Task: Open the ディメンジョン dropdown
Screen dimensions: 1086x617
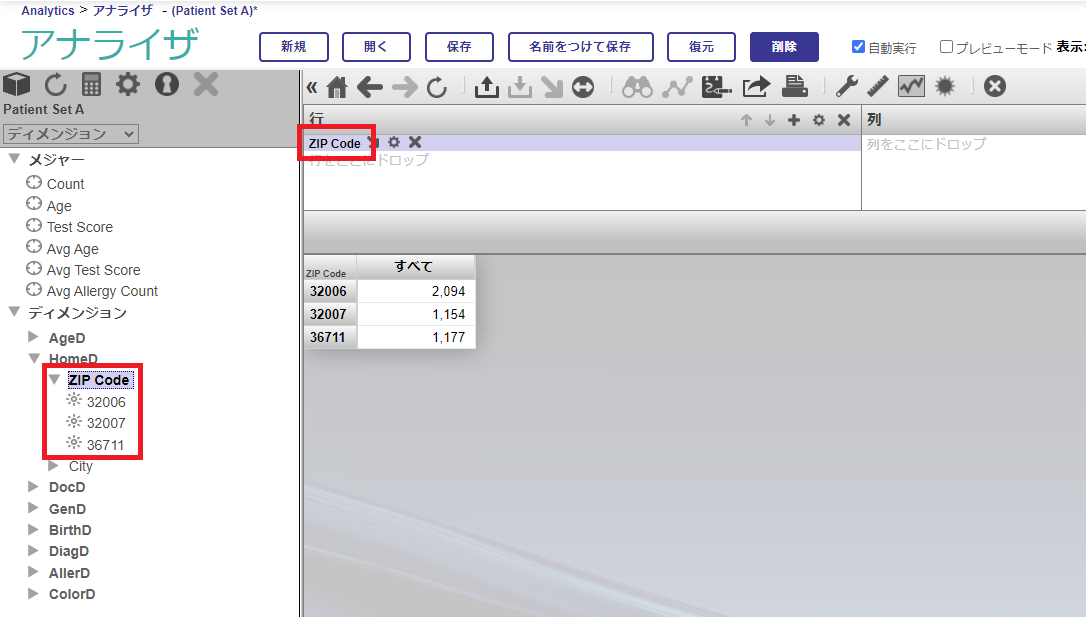Action: coord(71,134)
